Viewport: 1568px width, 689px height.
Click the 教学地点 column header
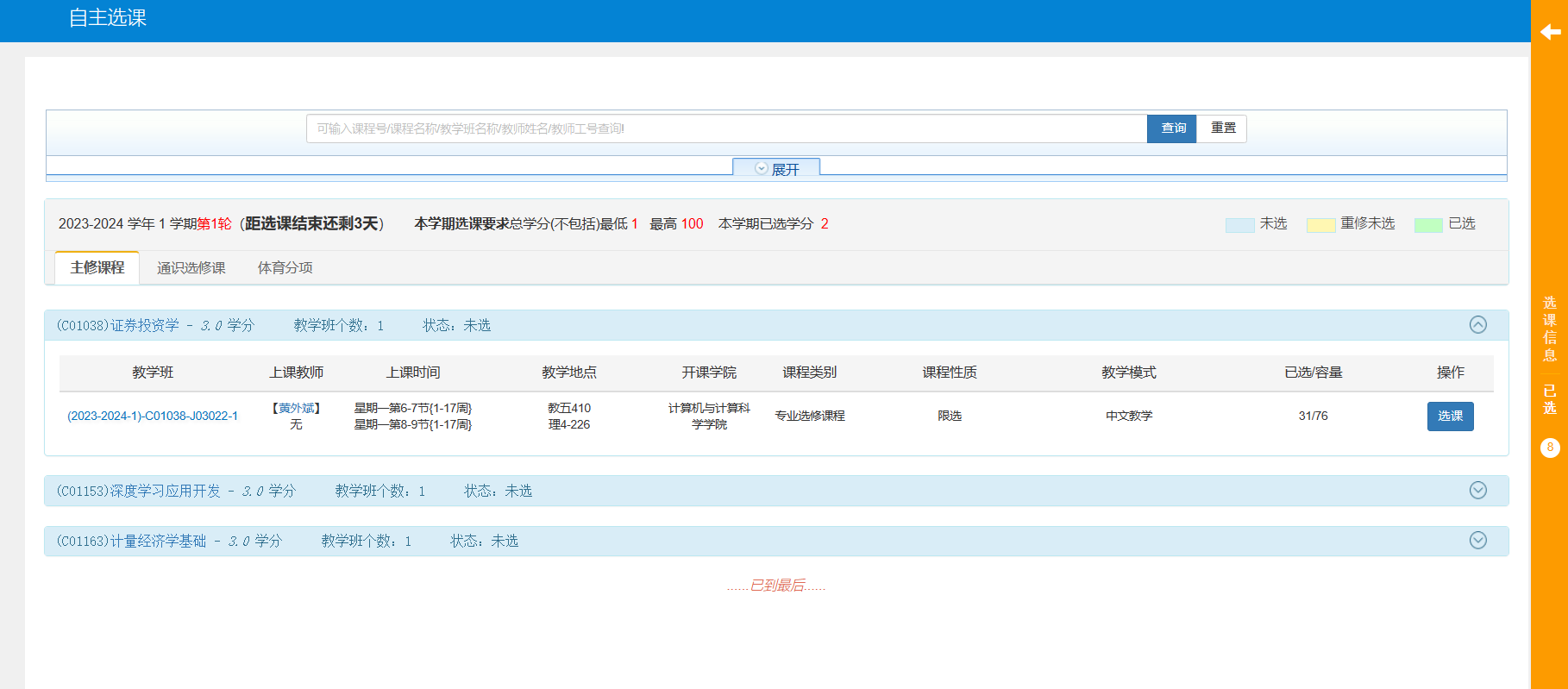(x=569, y=373)
